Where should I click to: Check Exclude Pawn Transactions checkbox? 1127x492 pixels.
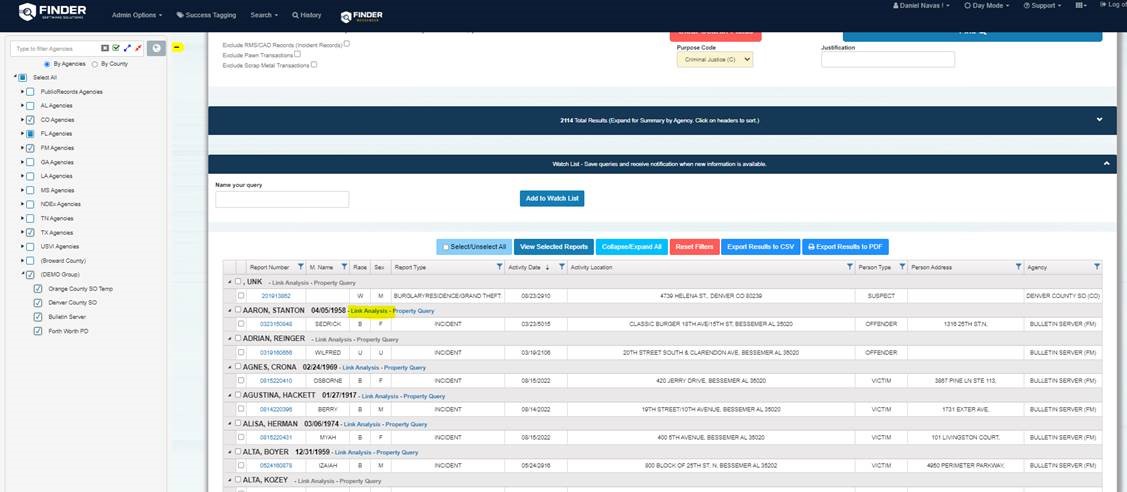click(x=298, y=54)
